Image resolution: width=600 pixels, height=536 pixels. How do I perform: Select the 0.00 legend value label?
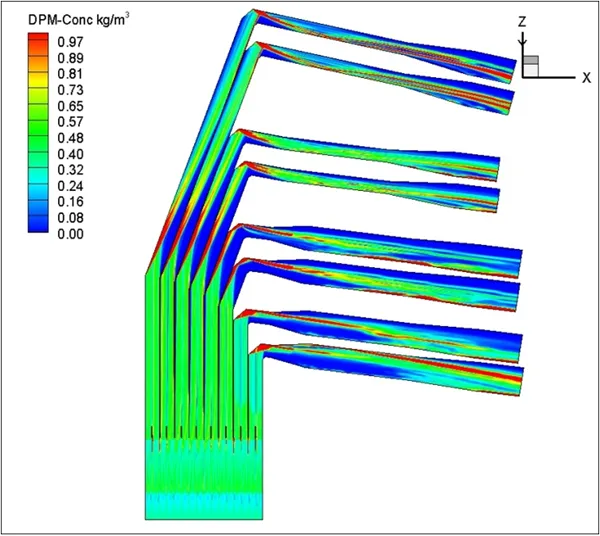point(71,233)
